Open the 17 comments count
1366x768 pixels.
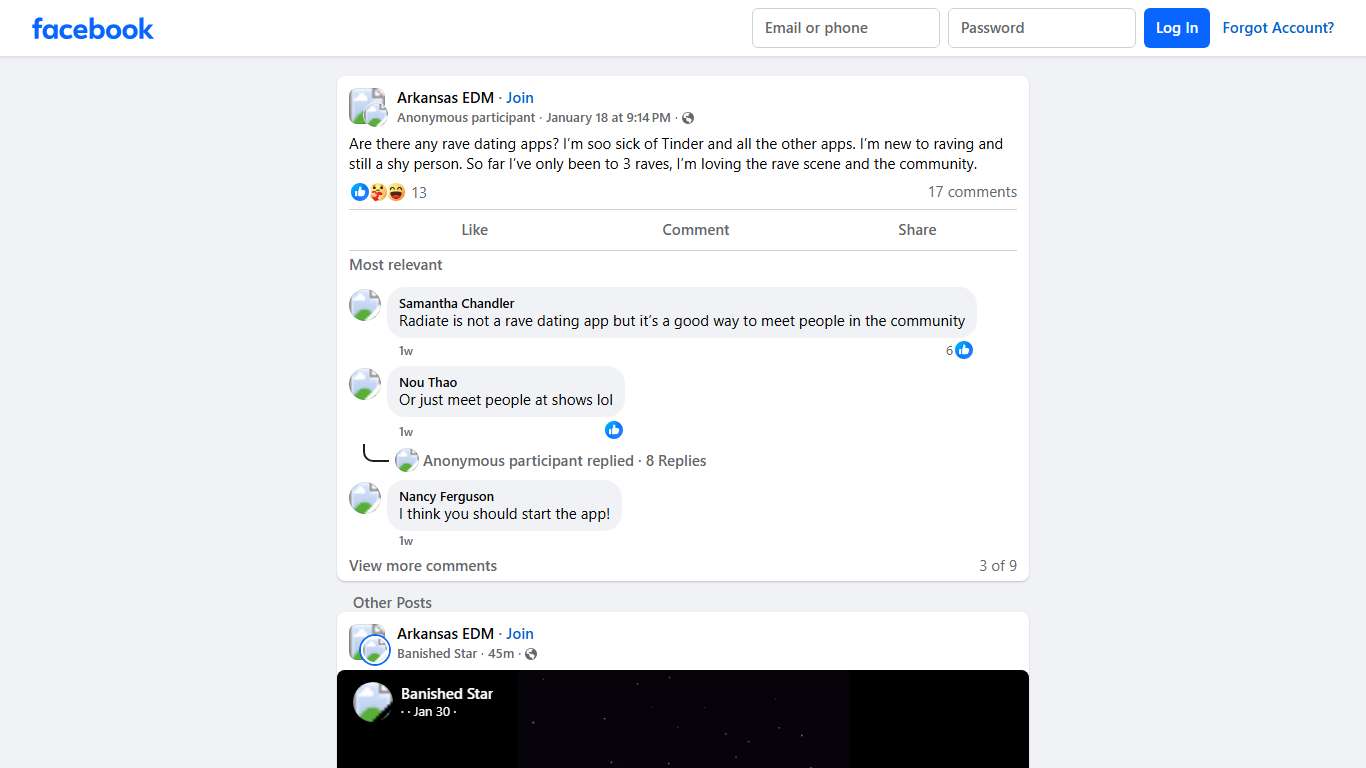(x=972, y=192)
